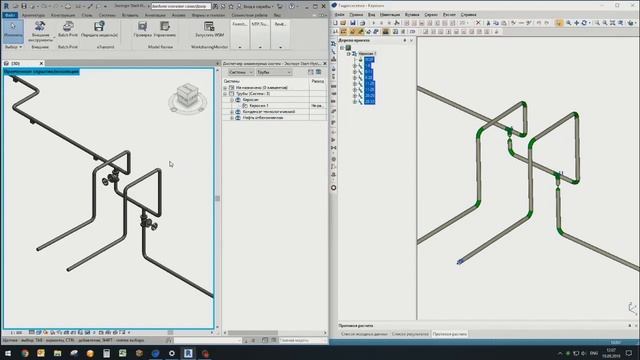Toggle visibility of the last pipe segment in project tree
Viewport: 640px width, 360px height.
point(355,101)
